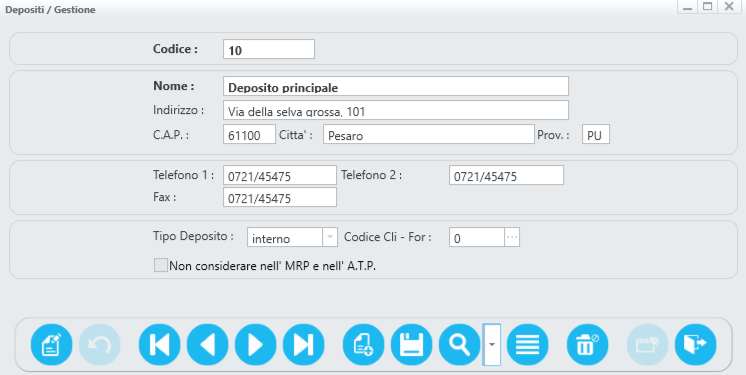Screen dimensions: 746x375
Task: Exit using the door arrow icon
Action: (x=695, y=345)
